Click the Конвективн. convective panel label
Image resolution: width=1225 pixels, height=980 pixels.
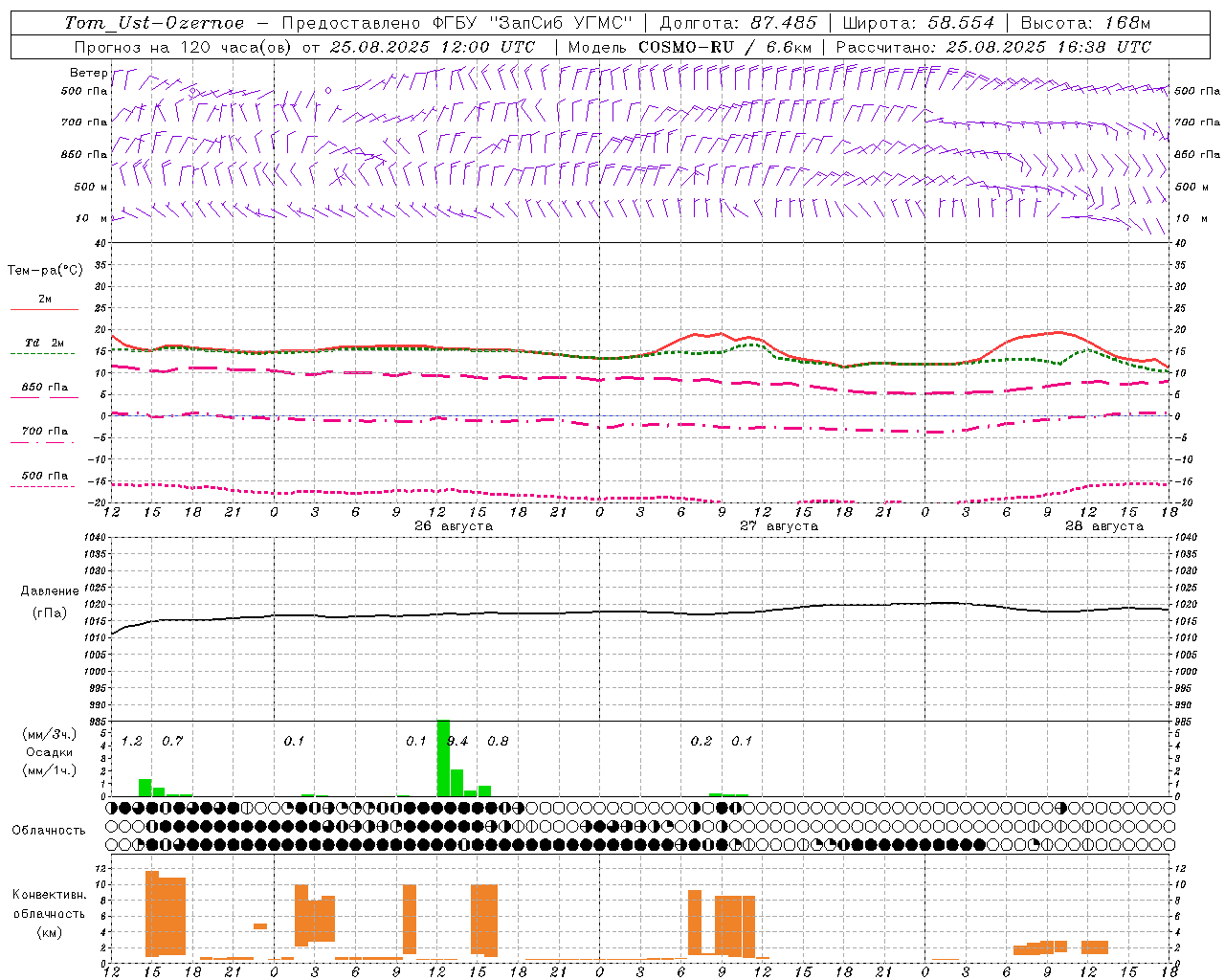coord(49,895)
